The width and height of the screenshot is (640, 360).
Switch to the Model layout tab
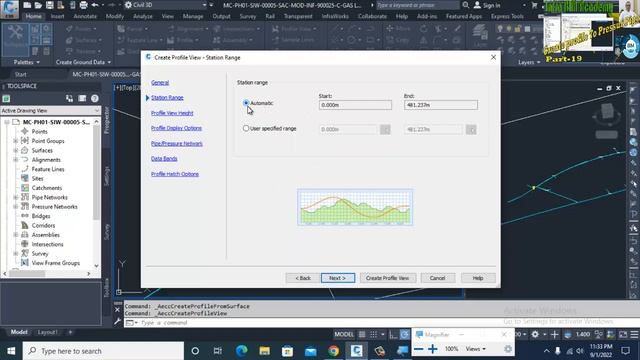[19, 332]
